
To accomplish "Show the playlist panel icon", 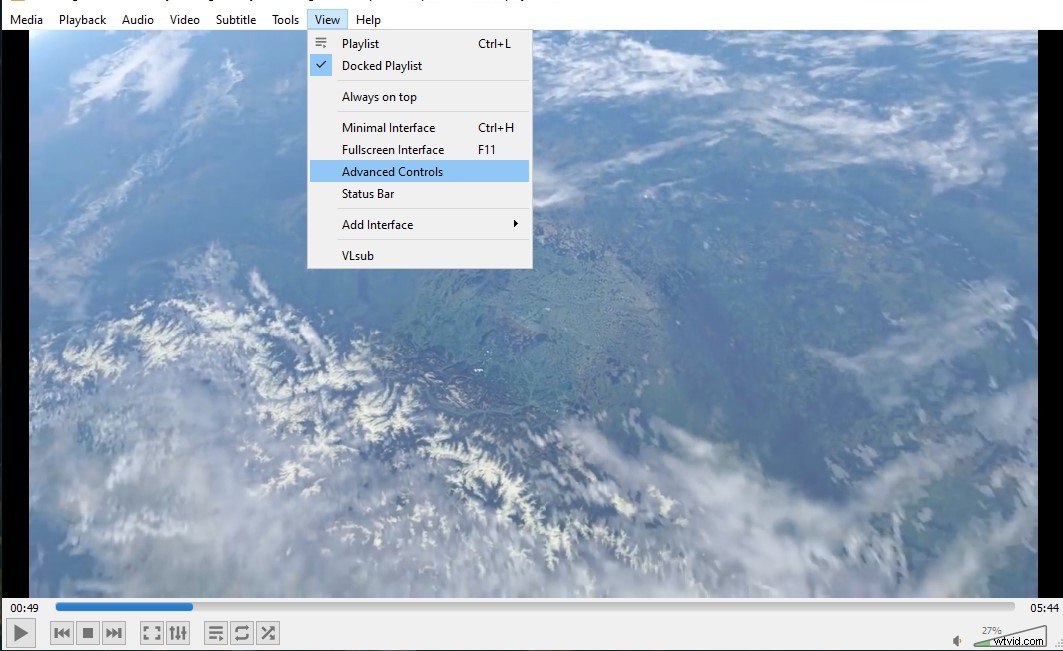I will tap(215, 632).
